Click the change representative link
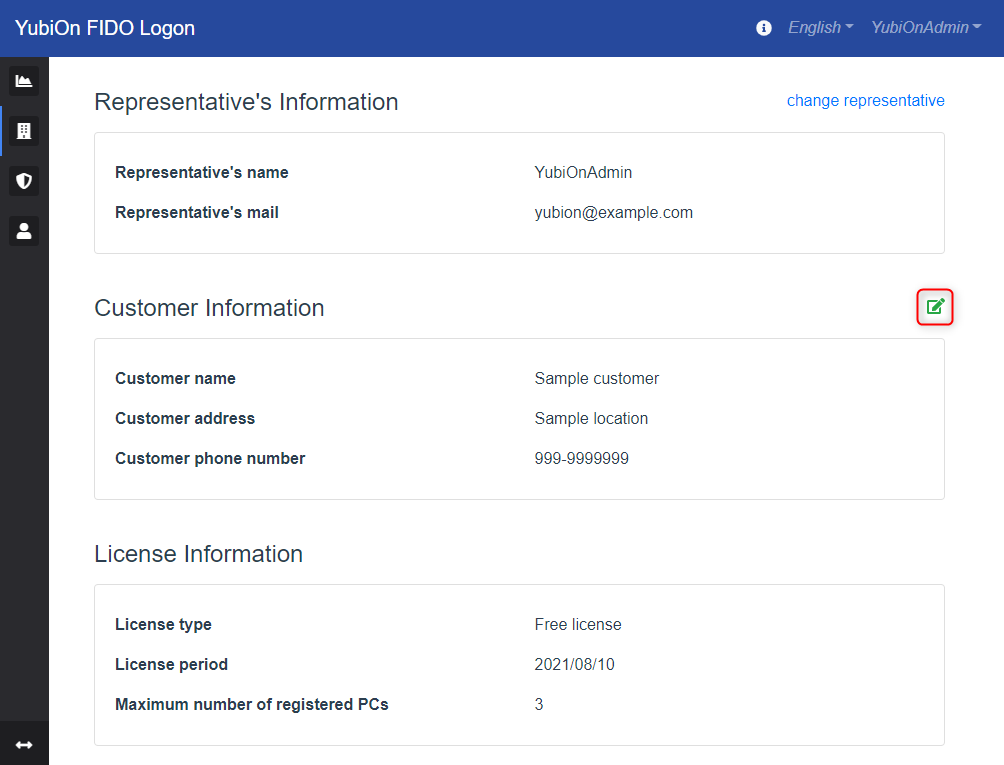 865,101
